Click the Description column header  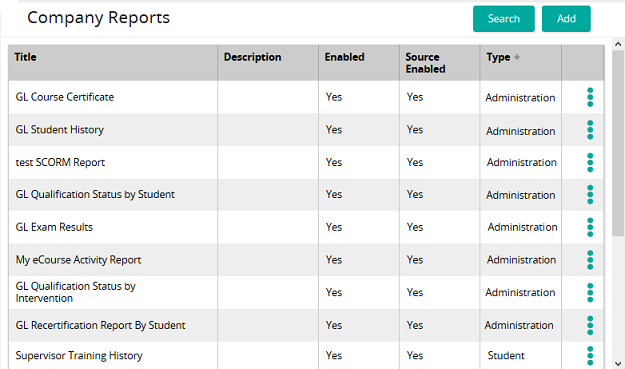pos(252,57)
